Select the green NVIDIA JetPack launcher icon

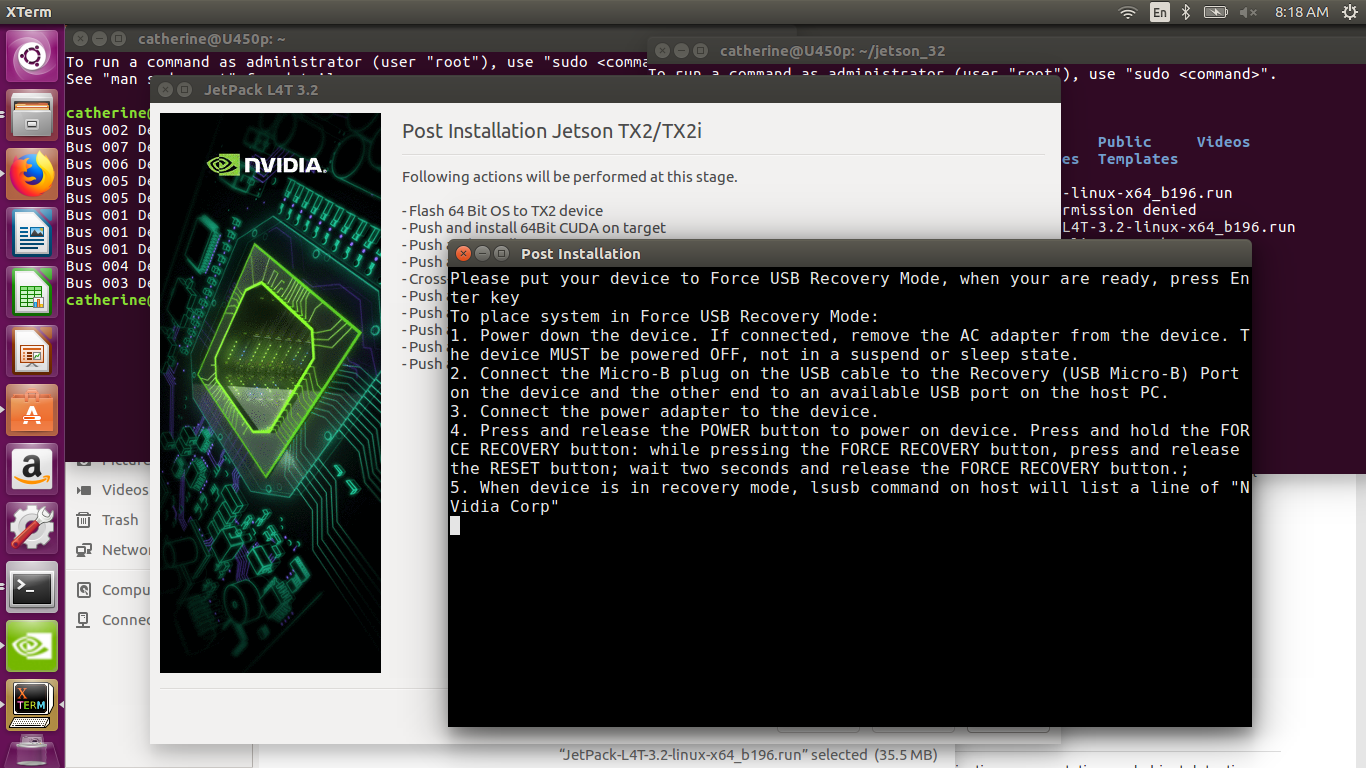click(x=33, y=646)
